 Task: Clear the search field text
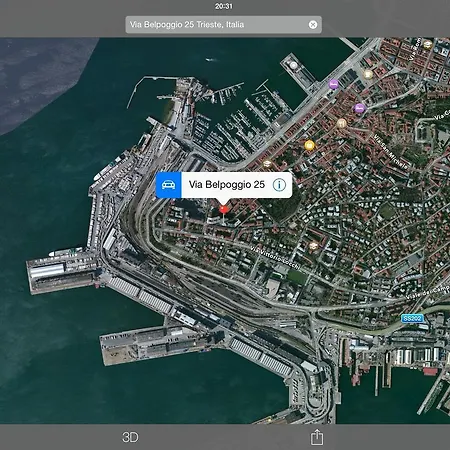coord(313,25)
